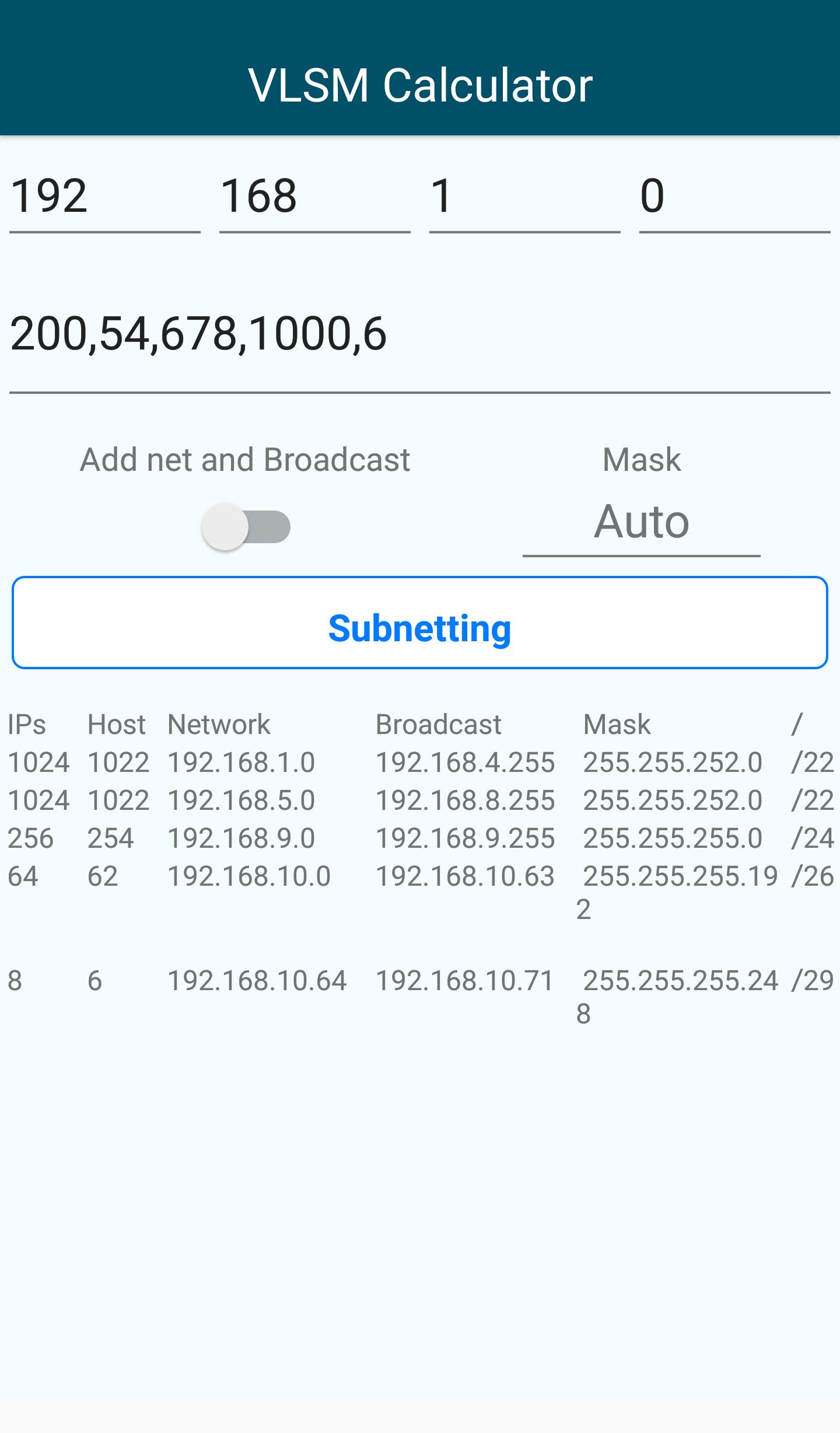Click the Network column header
840x1433 pixels.
pos(219,725)
